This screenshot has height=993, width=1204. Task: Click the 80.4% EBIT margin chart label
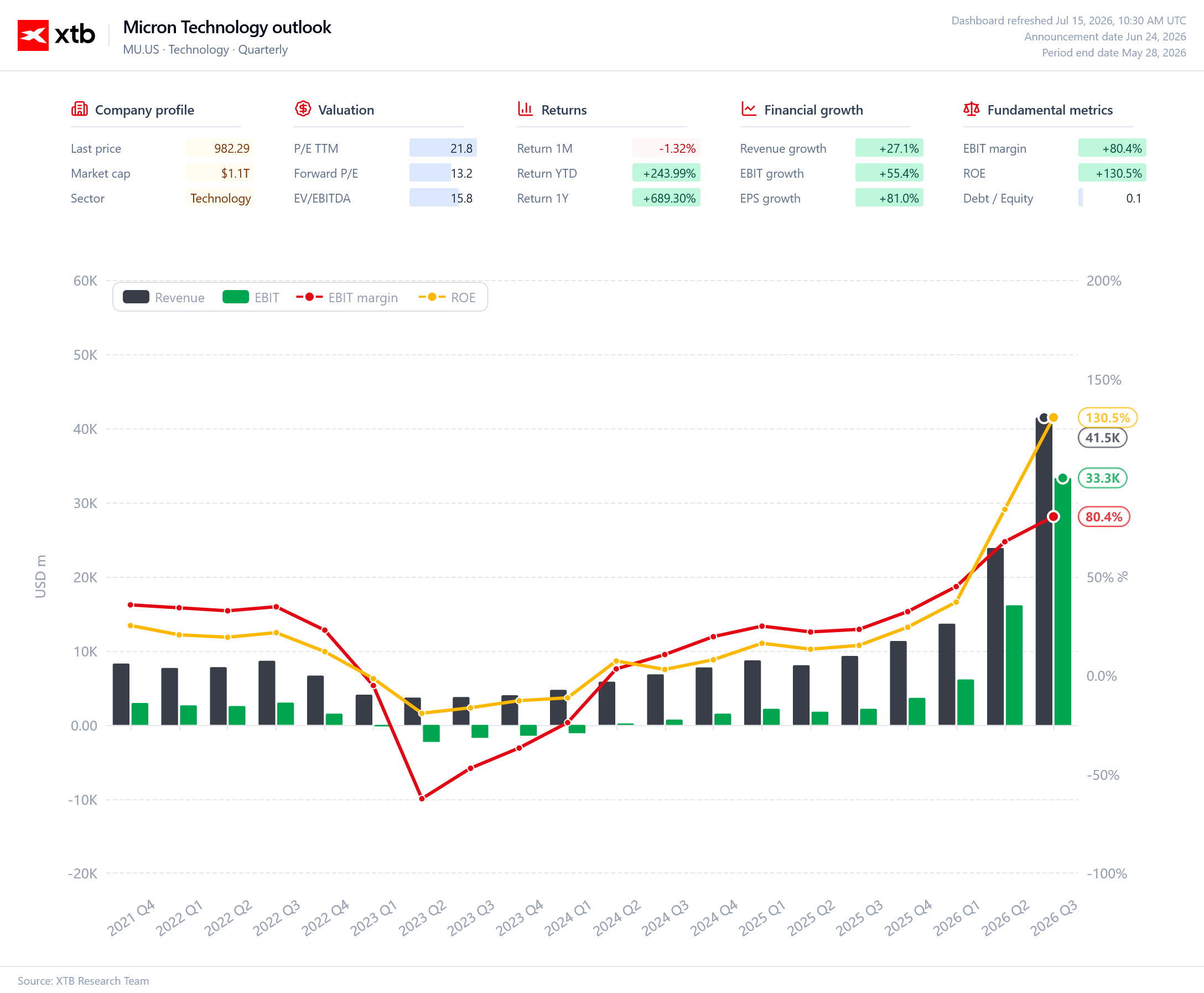pyautogui.click(x=1103, y=516)
